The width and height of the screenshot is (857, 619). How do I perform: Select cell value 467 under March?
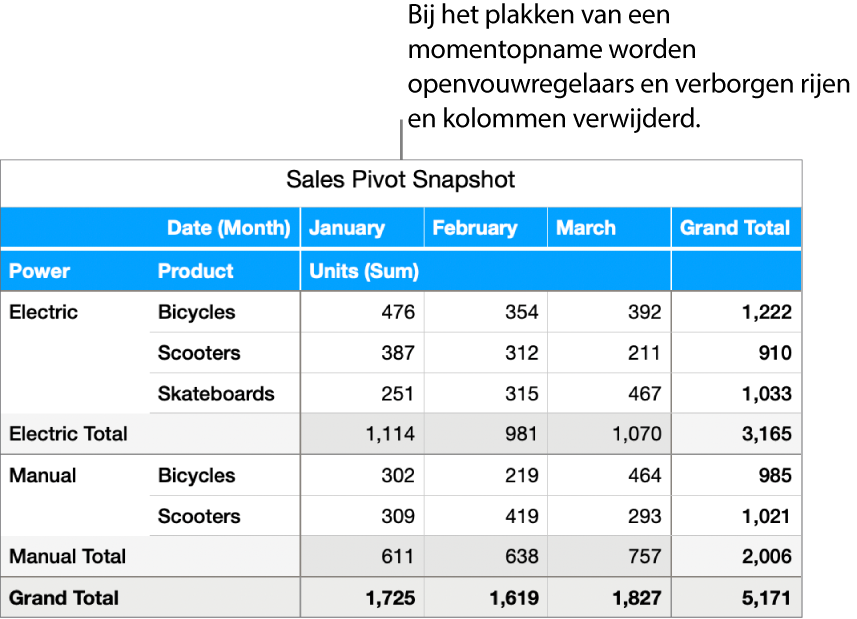click(644, 394)
